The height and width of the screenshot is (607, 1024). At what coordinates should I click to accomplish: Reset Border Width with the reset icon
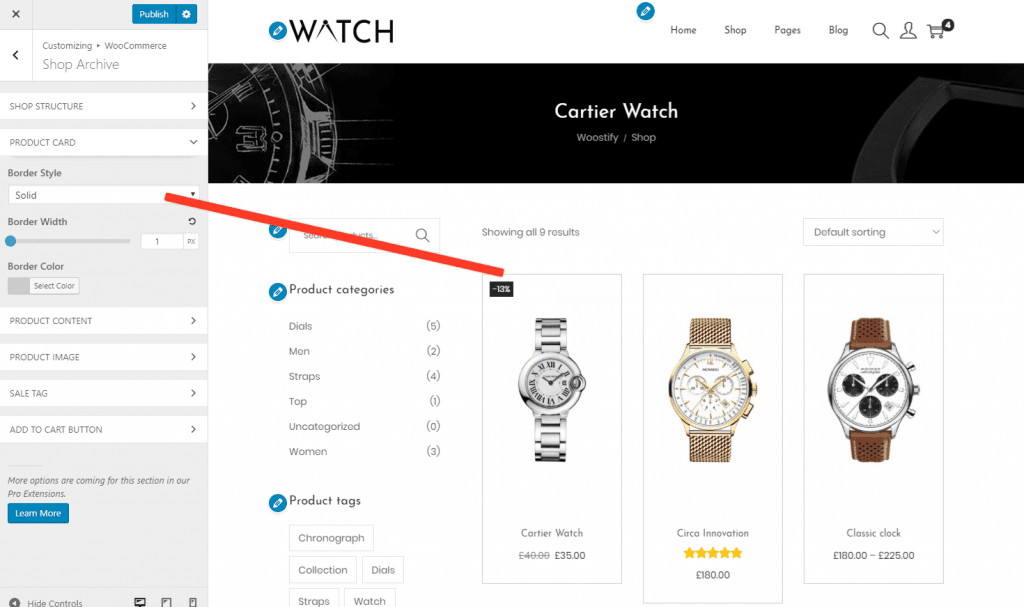(x=192, y=221)
